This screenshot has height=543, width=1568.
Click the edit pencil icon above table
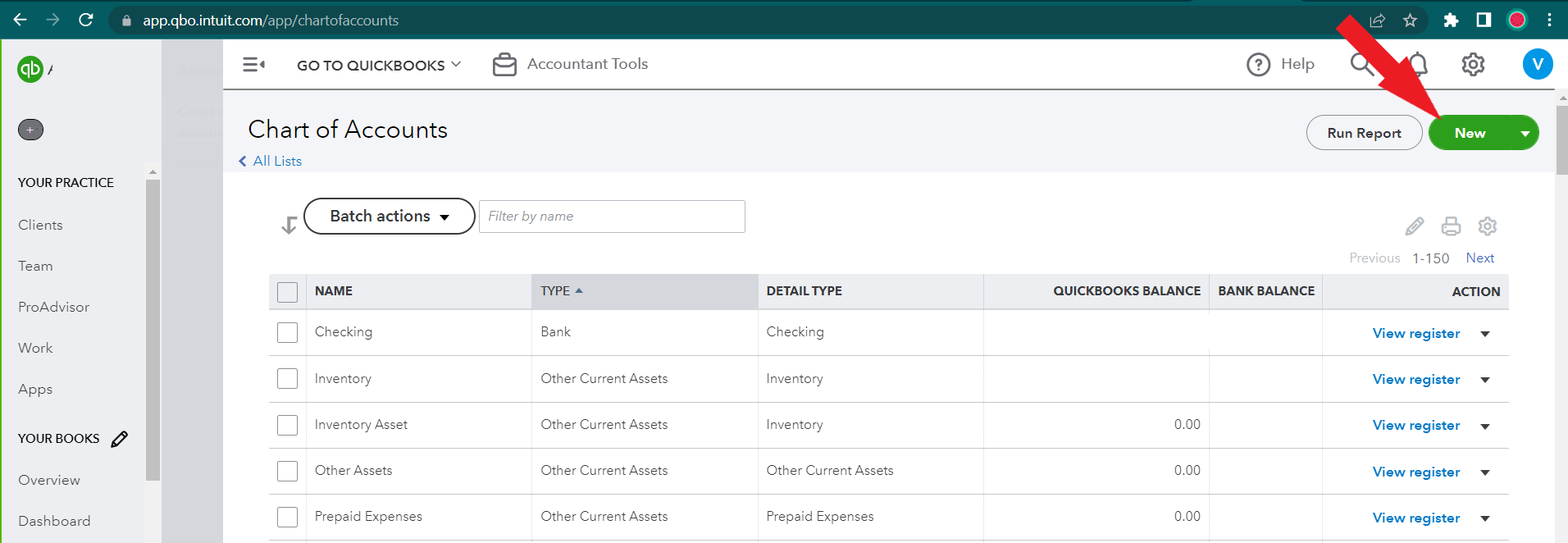[x=1415, y=226]
